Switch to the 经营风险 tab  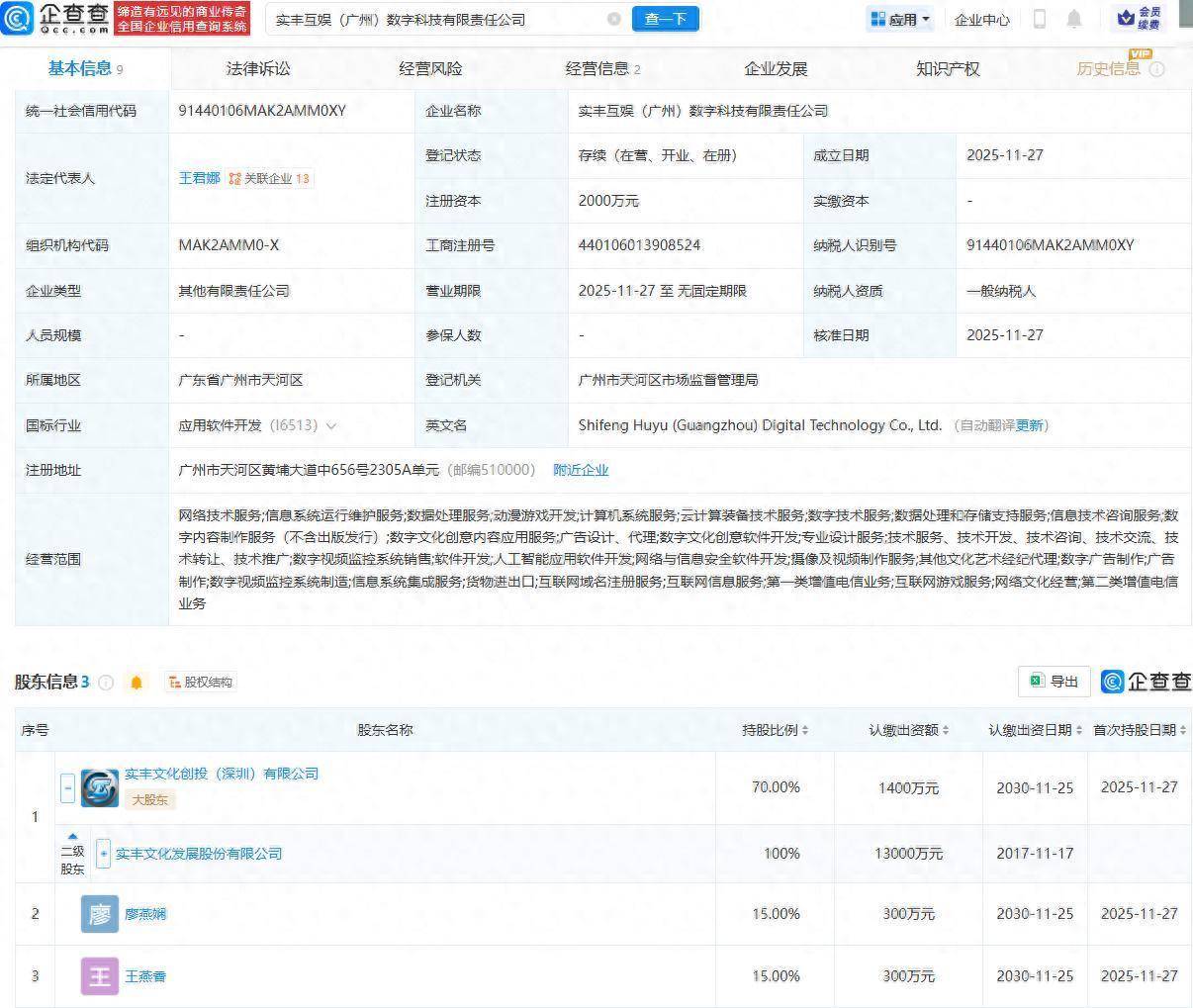(429, 68)
